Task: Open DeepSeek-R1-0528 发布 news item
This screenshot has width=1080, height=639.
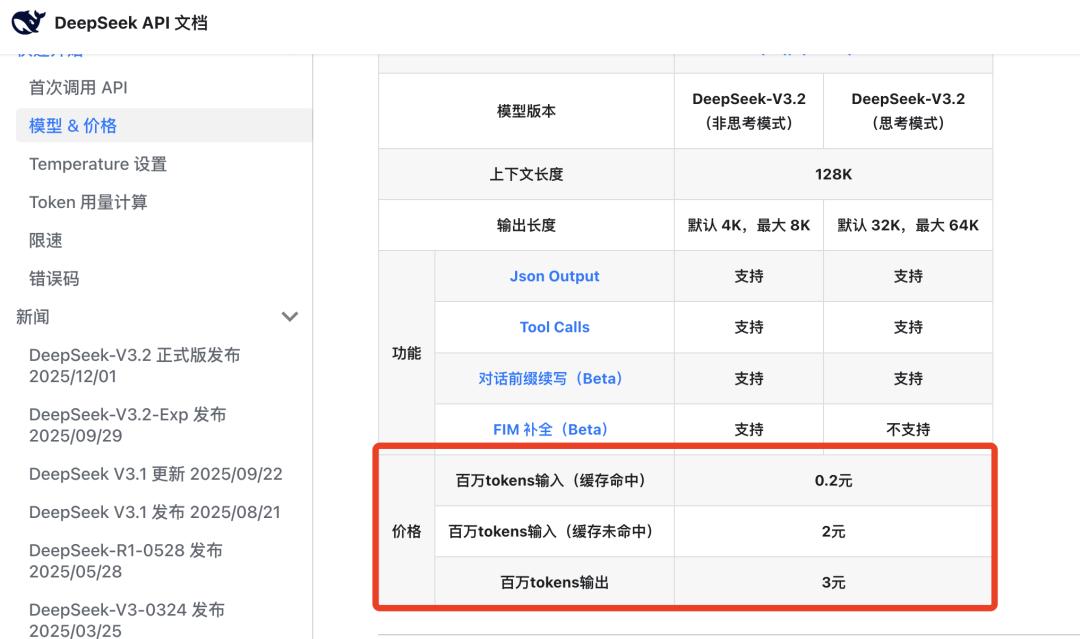Action: point(125,561)
